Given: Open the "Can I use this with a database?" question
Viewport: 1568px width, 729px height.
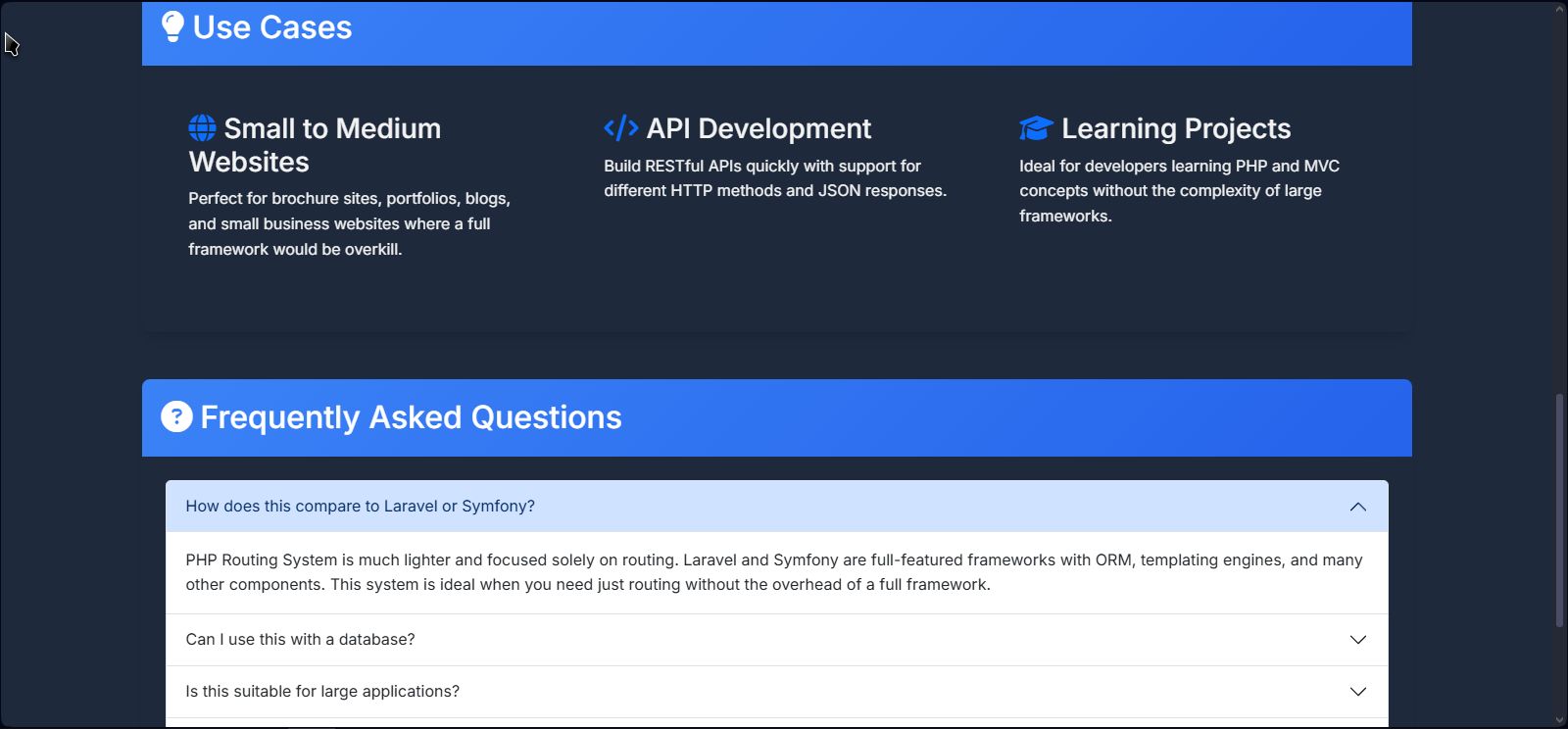Looking at the screenshot, I should (300, 640).
